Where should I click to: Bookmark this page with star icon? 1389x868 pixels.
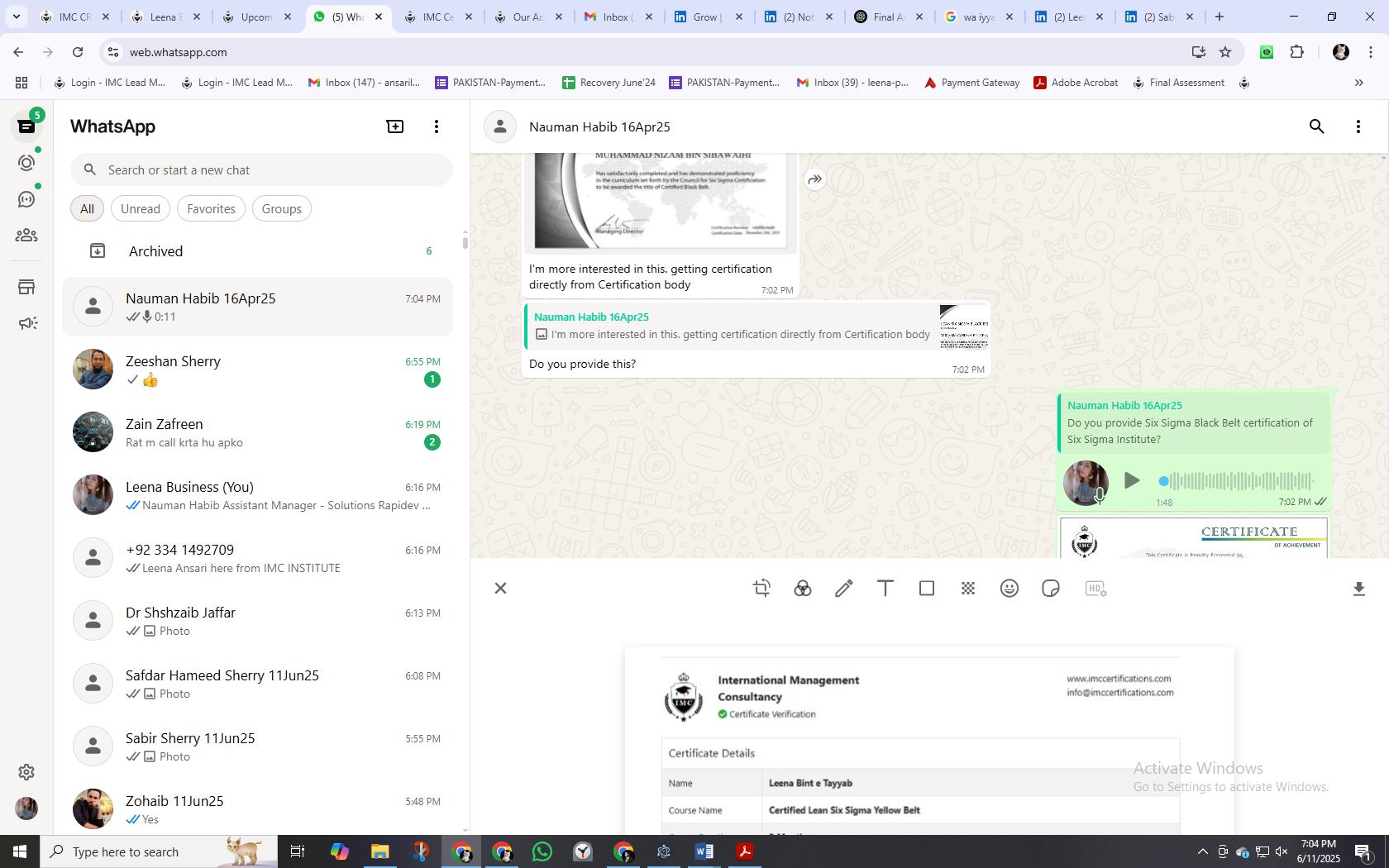[x=1225, y=52]
